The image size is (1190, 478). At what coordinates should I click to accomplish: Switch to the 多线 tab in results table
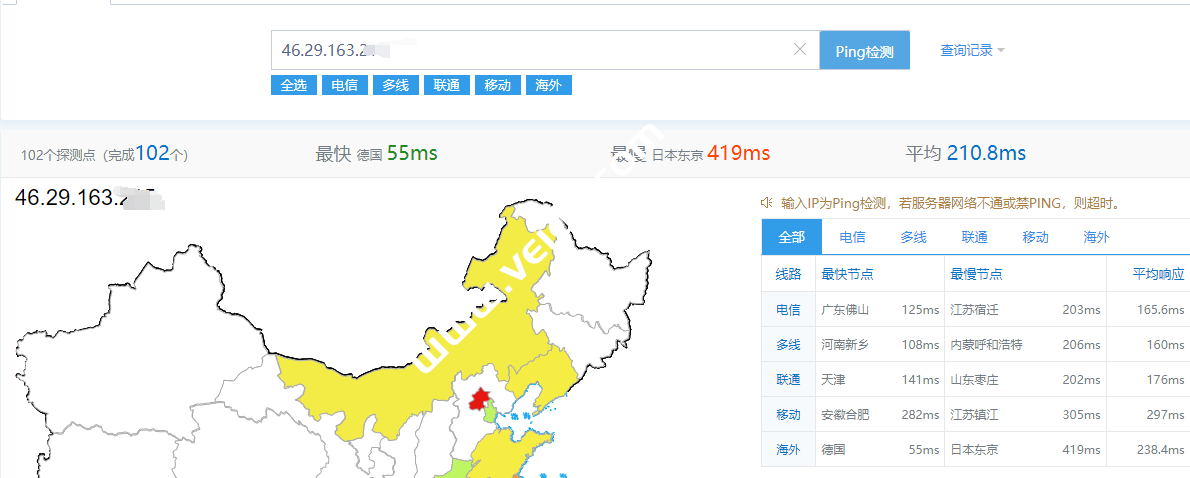pos(914,237)
